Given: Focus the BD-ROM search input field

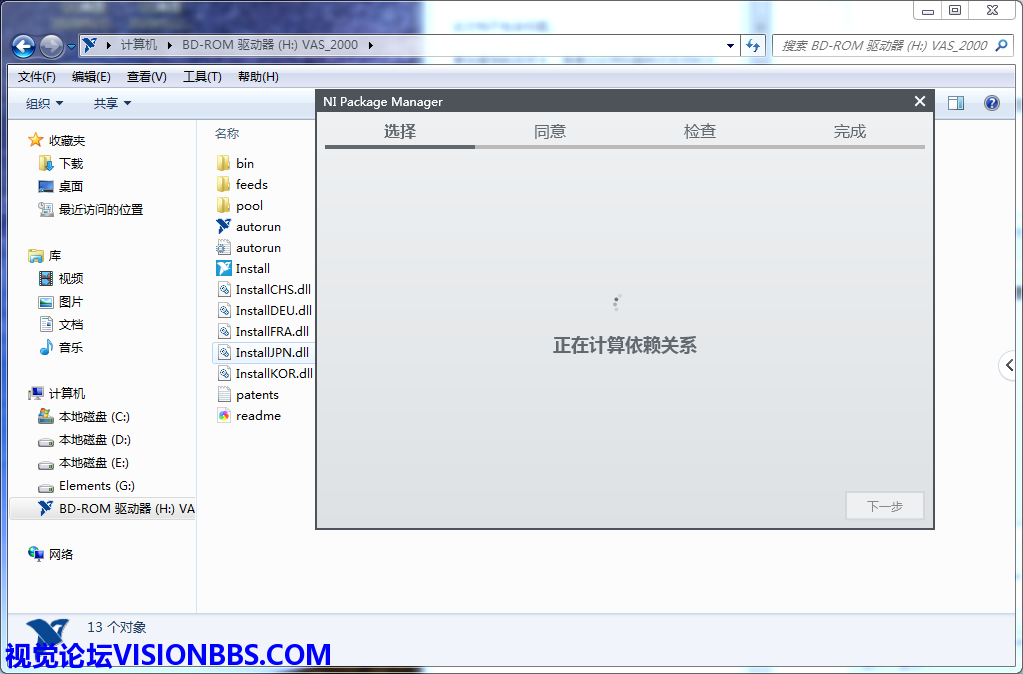Looking at the screenshot, I should coord(885,45).
